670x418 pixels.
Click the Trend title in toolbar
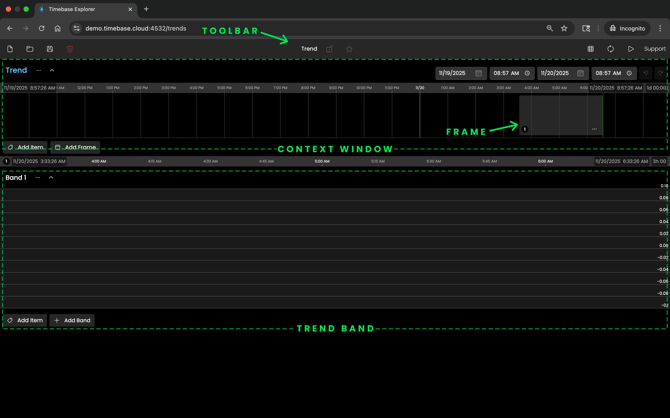click(309, 49)
